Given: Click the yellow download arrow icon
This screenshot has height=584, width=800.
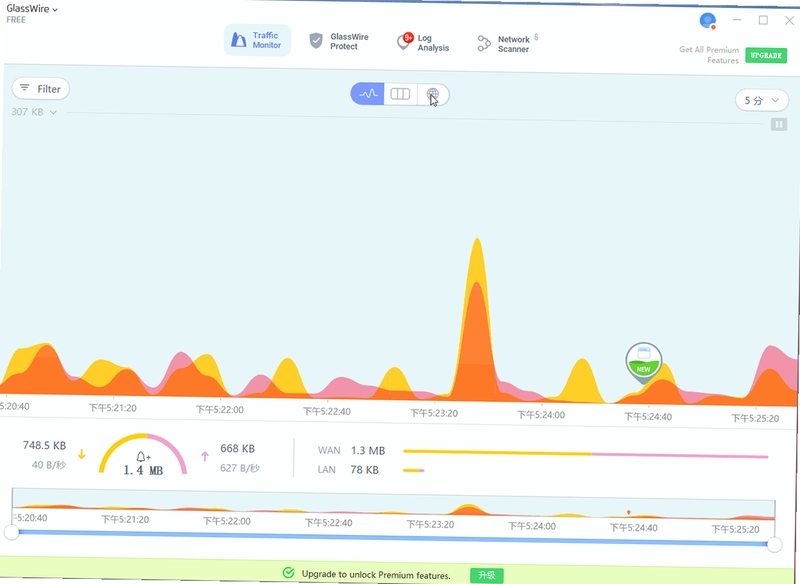Looking at the screenshot, I should tap(82, 454).
